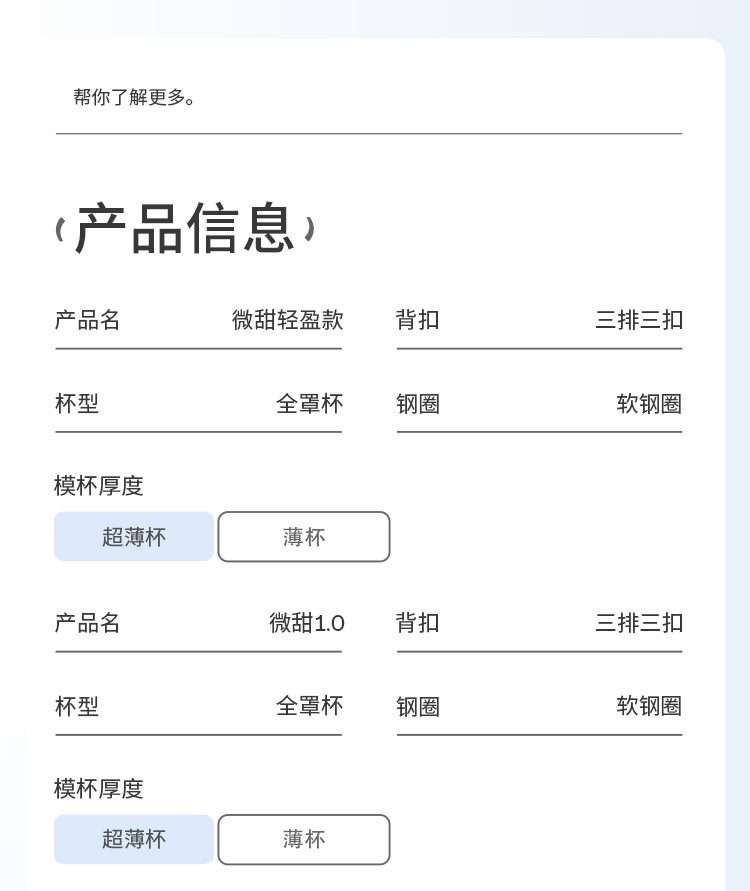Screen dimensions: 750x891
Task: Click 钢圈 label in 微甜1.0 section
Action: coord(418,707)
